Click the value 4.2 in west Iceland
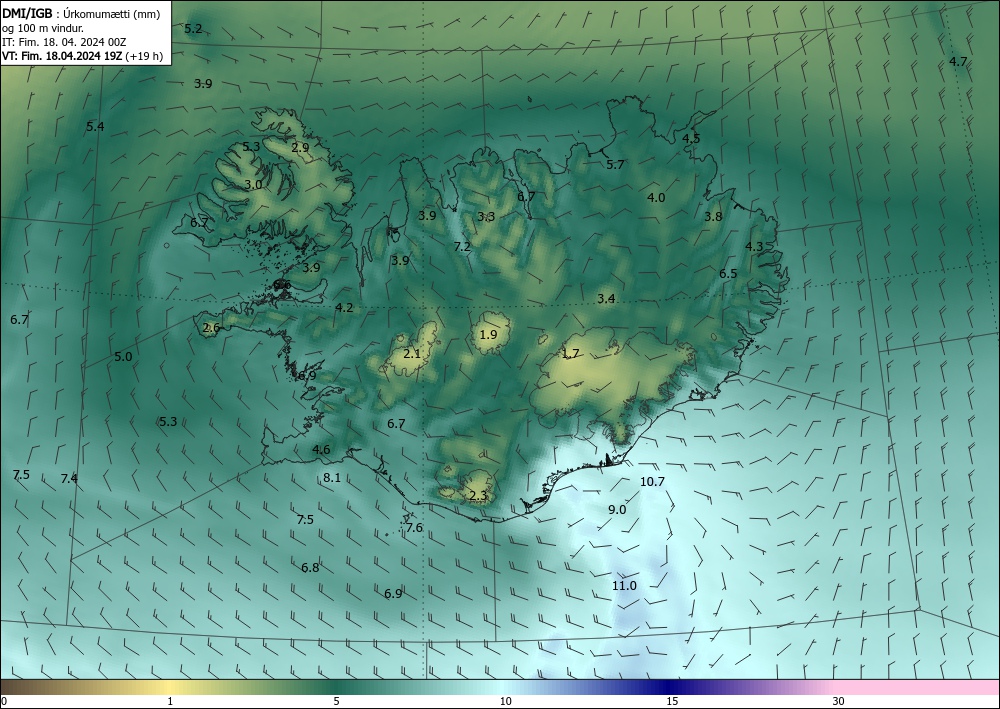1000x709 pixels. click(344, 307)
